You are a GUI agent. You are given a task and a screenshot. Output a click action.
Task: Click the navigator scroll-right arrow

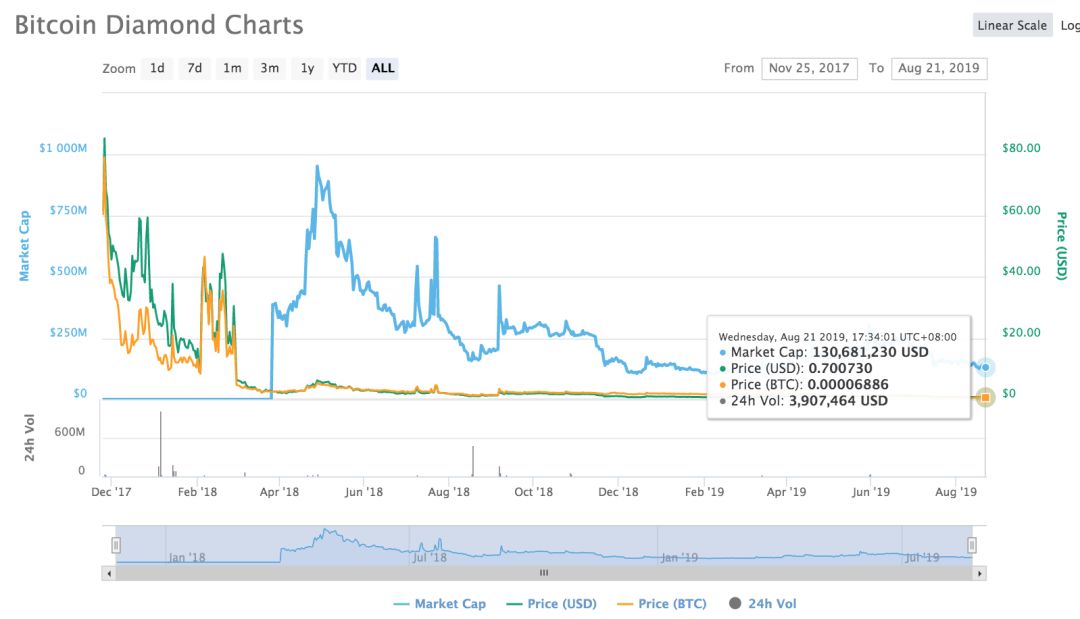[x=979, y=573]
